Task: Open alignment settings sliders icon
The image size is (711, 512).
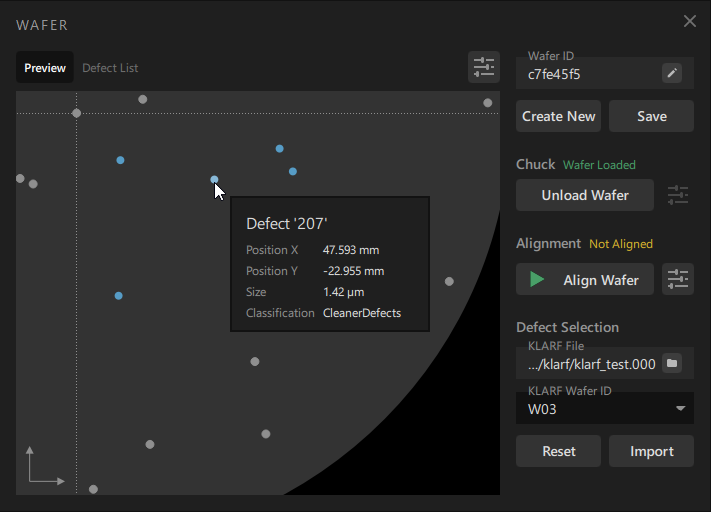Action: pyautogui.click(x=678, y=279)
